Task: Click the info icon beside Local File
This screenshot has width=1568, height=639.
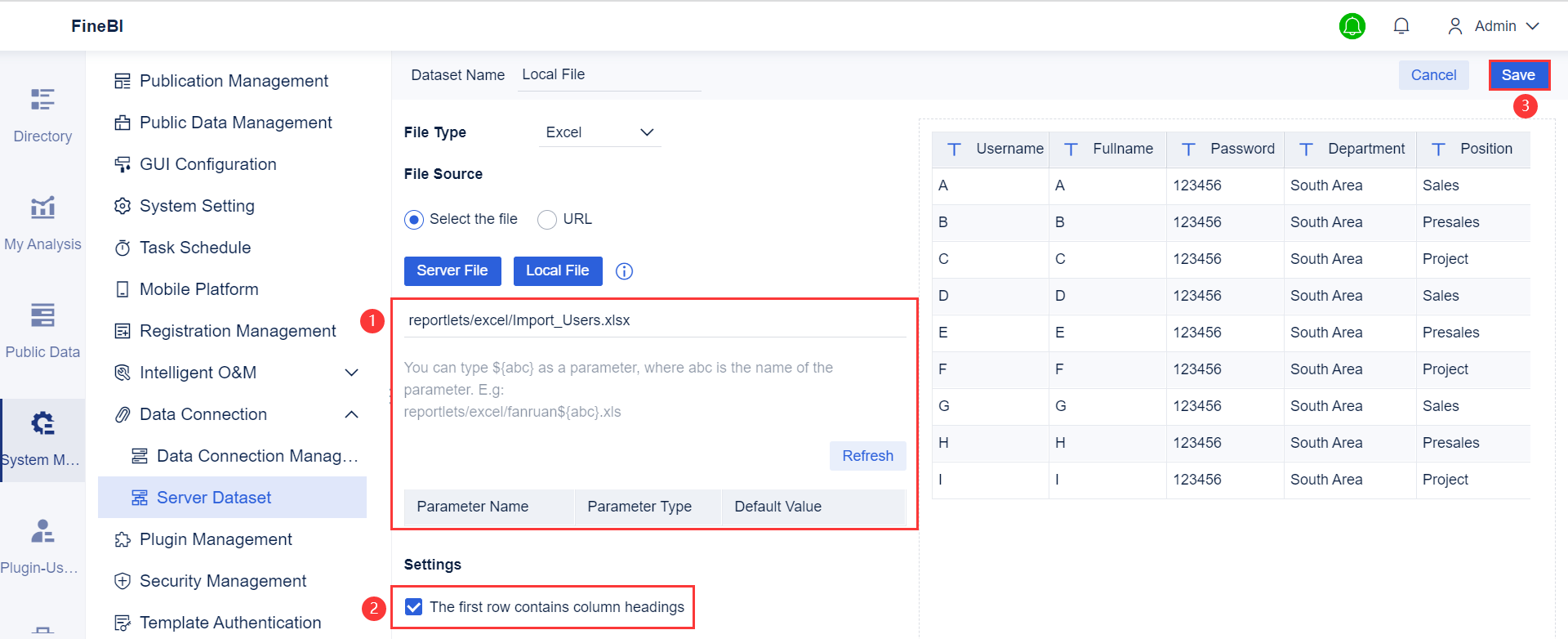Action: coord(624,271)
